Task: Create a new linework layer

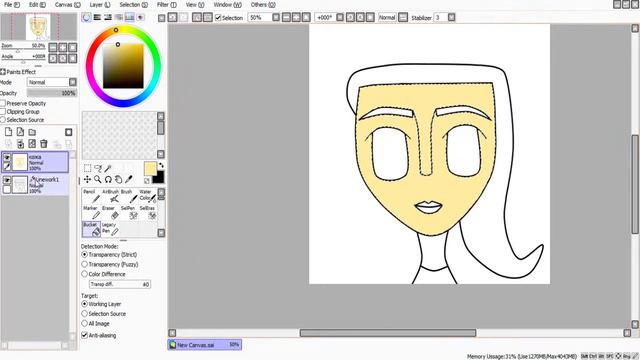Action: tap(20, 132)
